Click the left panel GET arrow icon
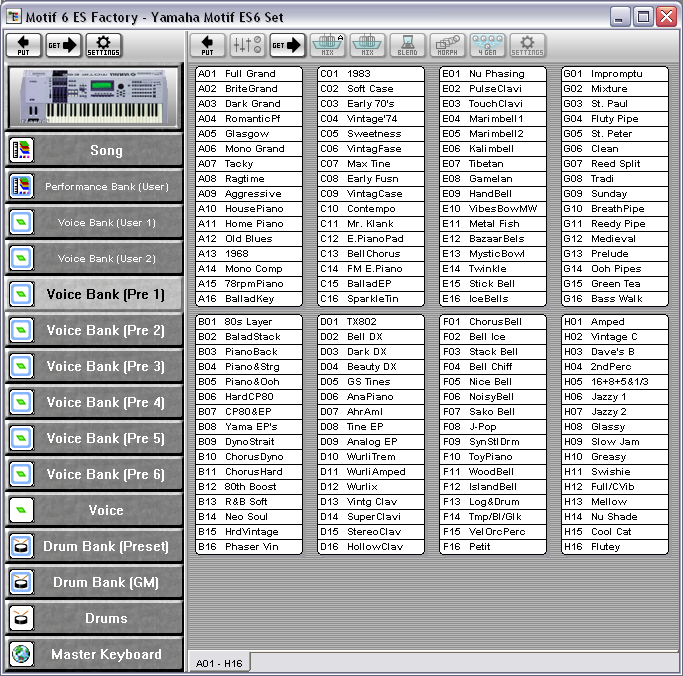The height and width of the screenshot is (676, 683). [63, 45]
